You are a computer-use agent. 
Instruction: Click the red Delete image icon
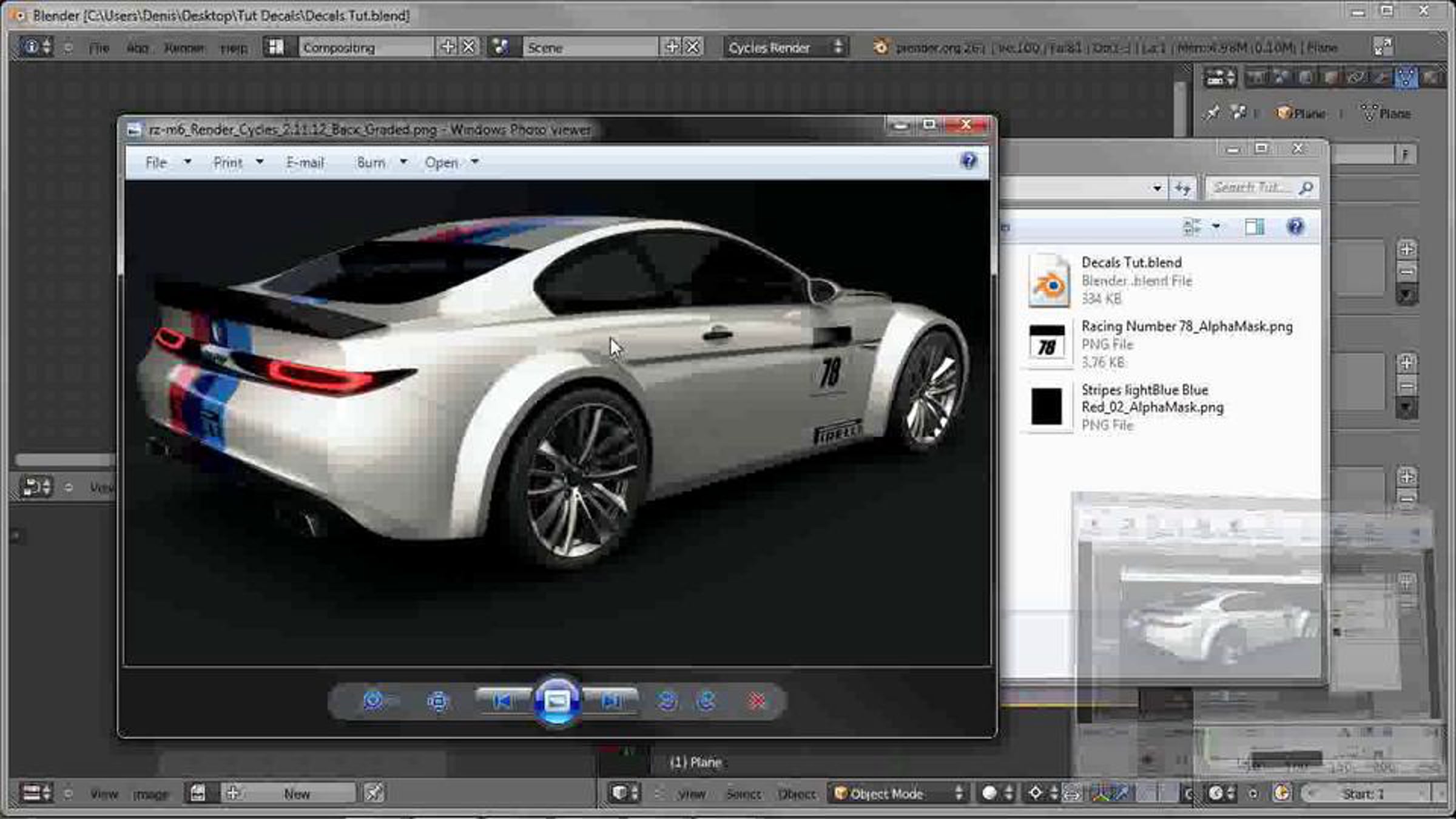[757, 701]
